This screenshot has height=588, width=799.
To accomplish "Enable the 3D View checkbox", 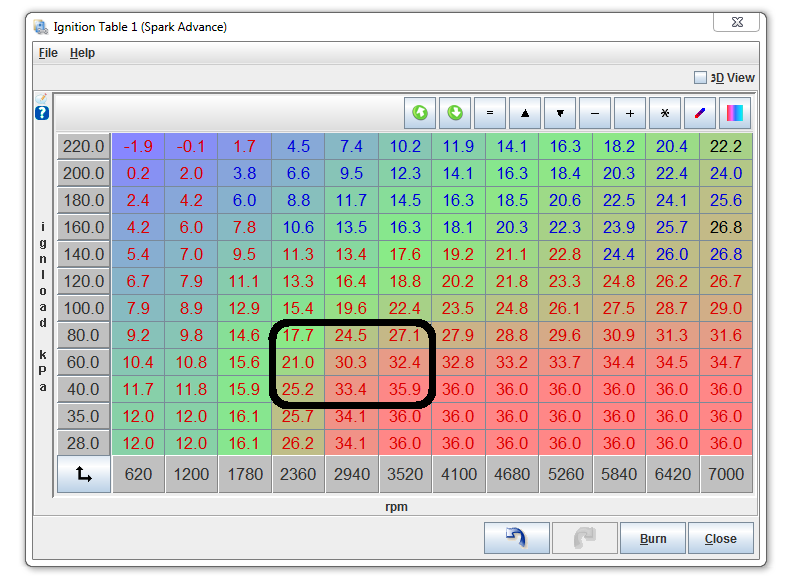I will [700, 78].
